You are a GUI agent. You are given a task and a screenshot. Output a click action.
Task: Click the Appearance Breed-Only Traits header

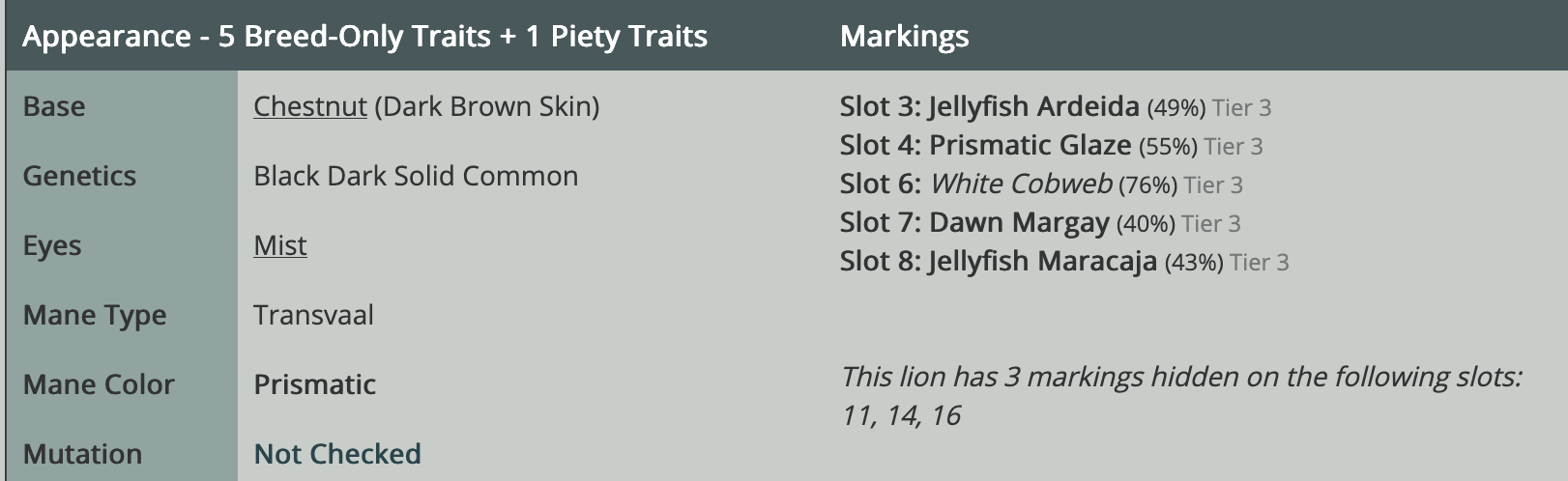[x=364, y=37]
